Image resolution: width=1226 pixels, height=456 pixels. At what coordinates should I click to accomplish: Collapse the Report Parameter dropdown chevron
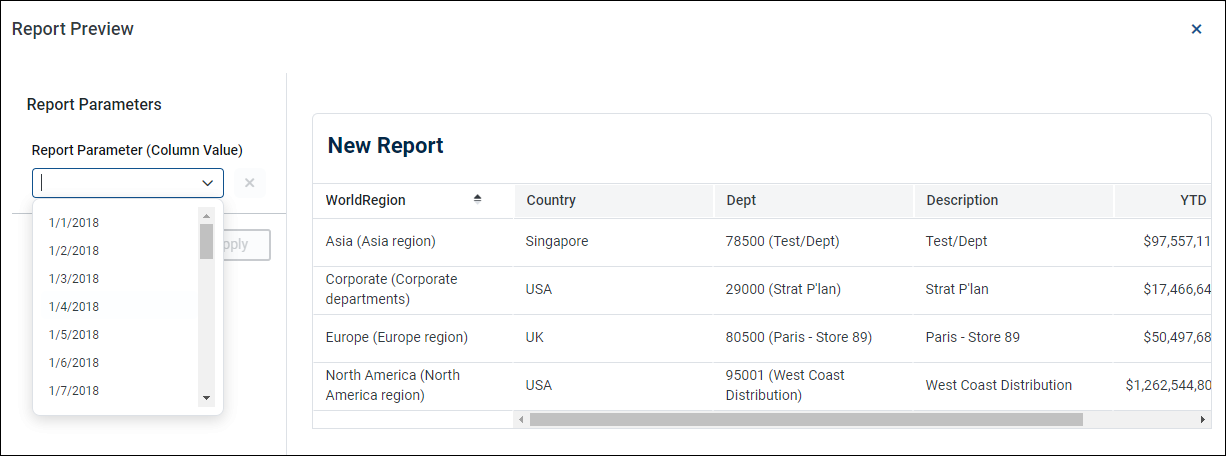[x=208, y=183]
